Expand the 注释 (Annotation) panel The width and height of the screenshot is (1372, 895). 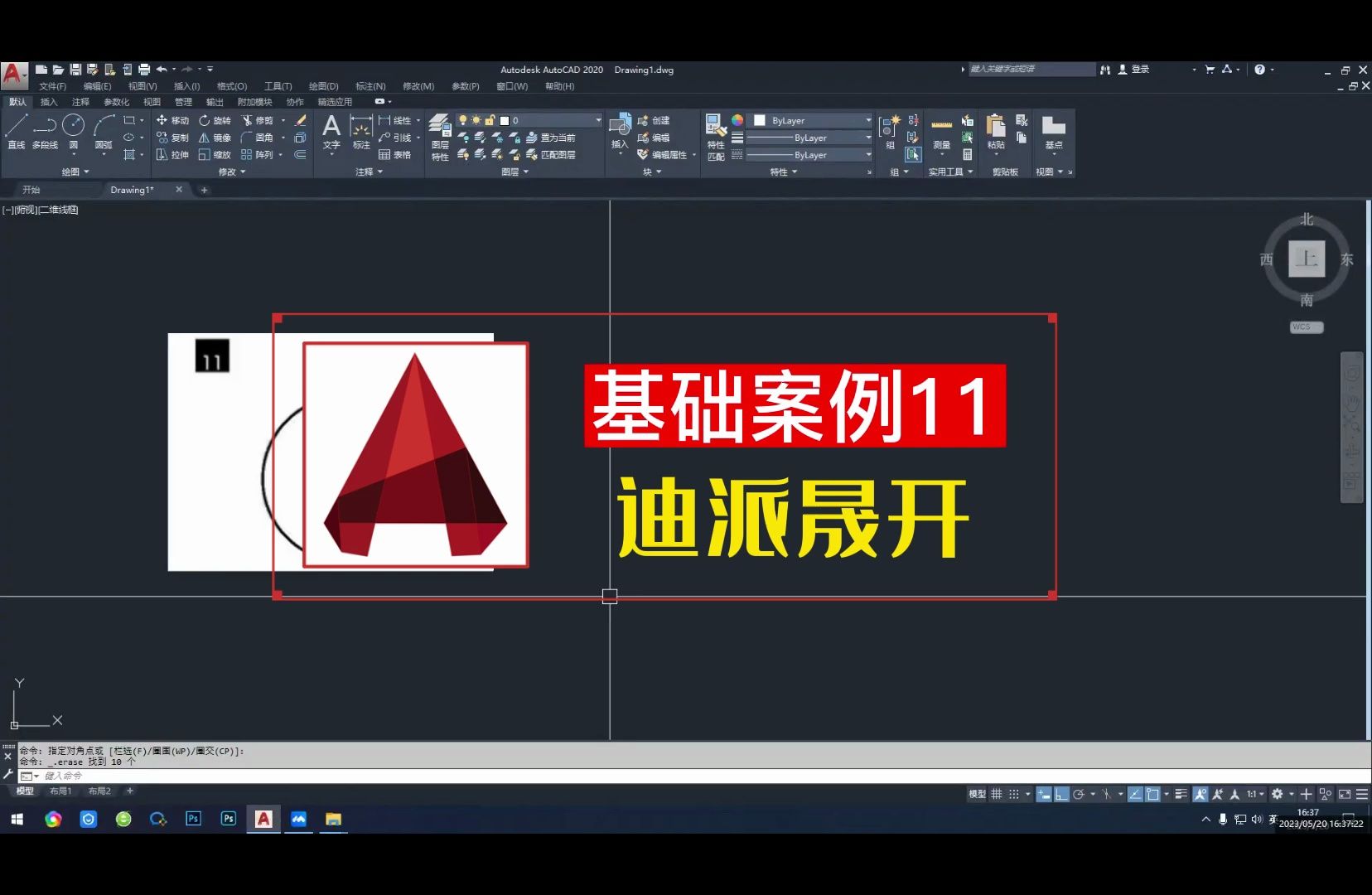(370, 172)
